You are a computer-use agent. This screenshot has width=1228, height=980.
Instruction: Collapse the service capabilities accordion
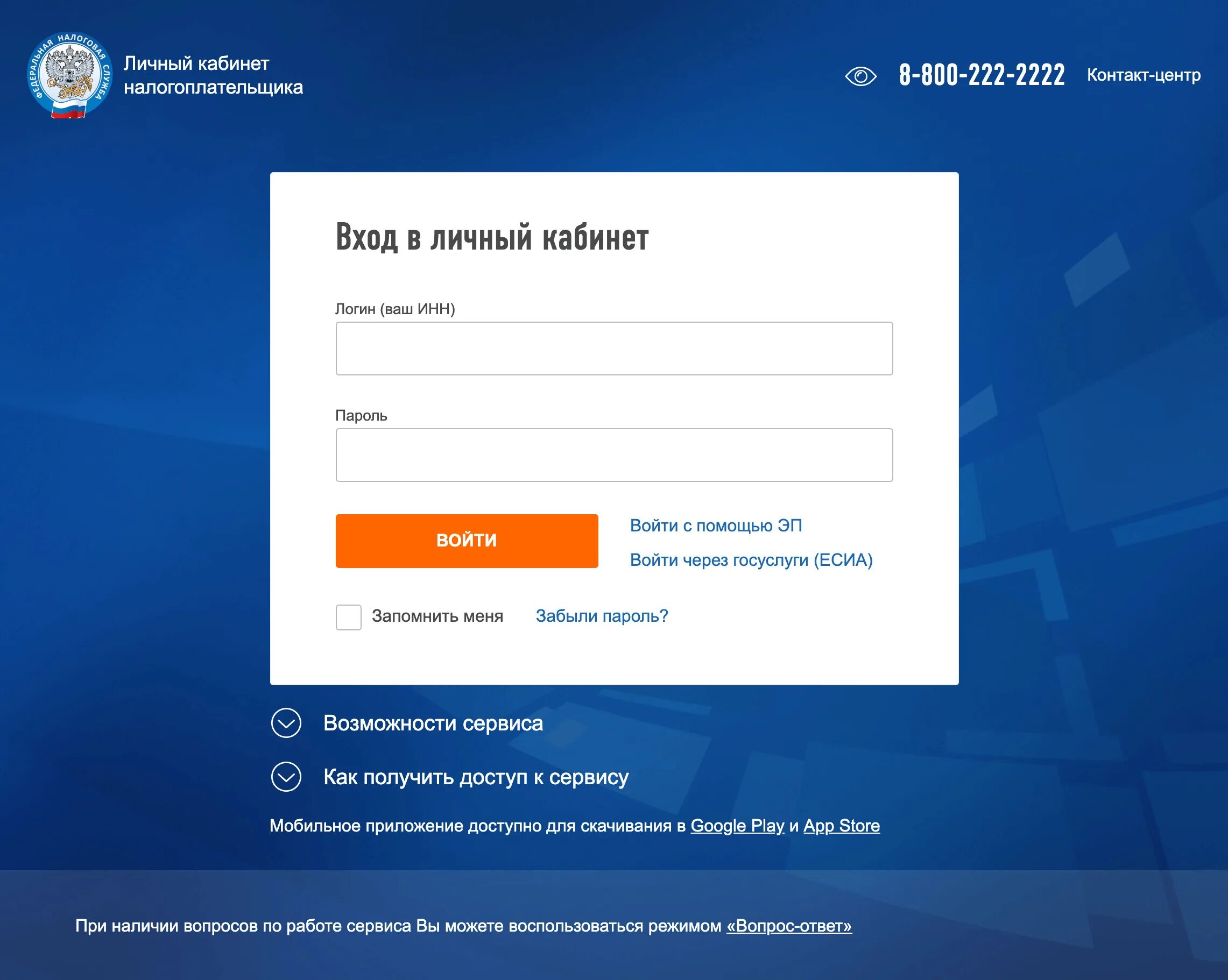[289, 723]
